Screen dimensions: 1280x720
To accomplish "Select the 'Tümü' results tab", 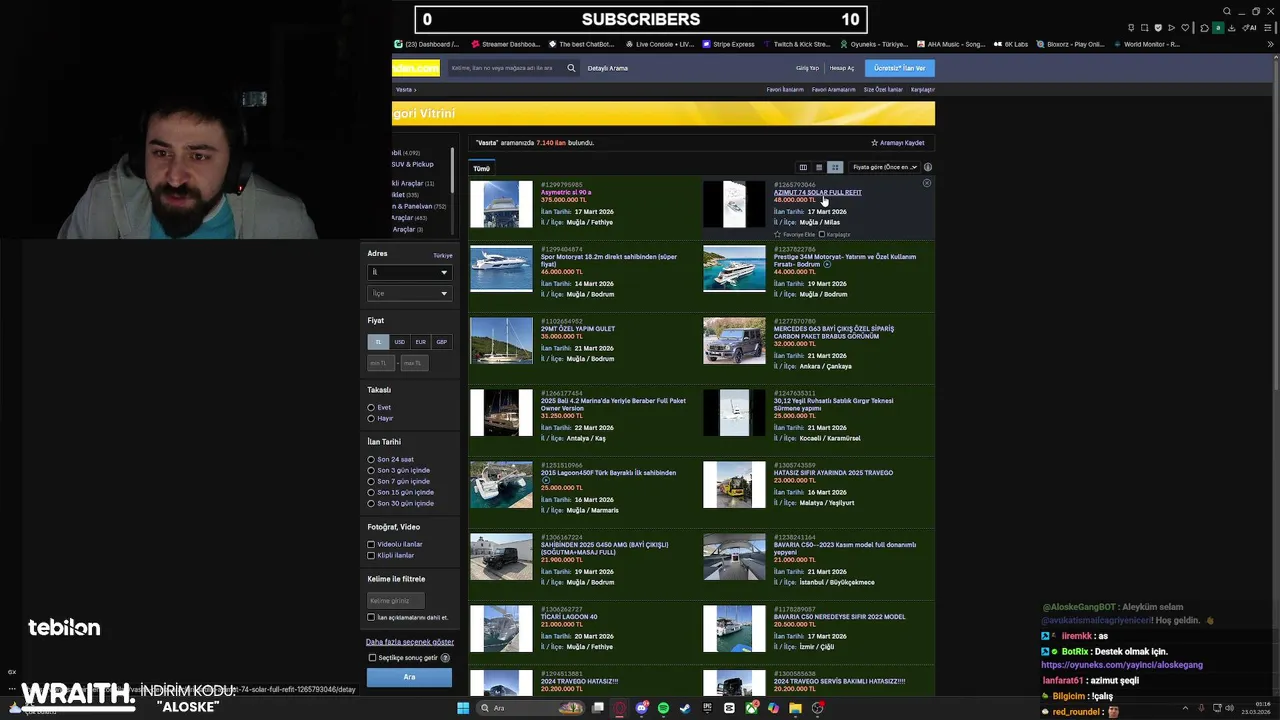I will coord(481,168).
